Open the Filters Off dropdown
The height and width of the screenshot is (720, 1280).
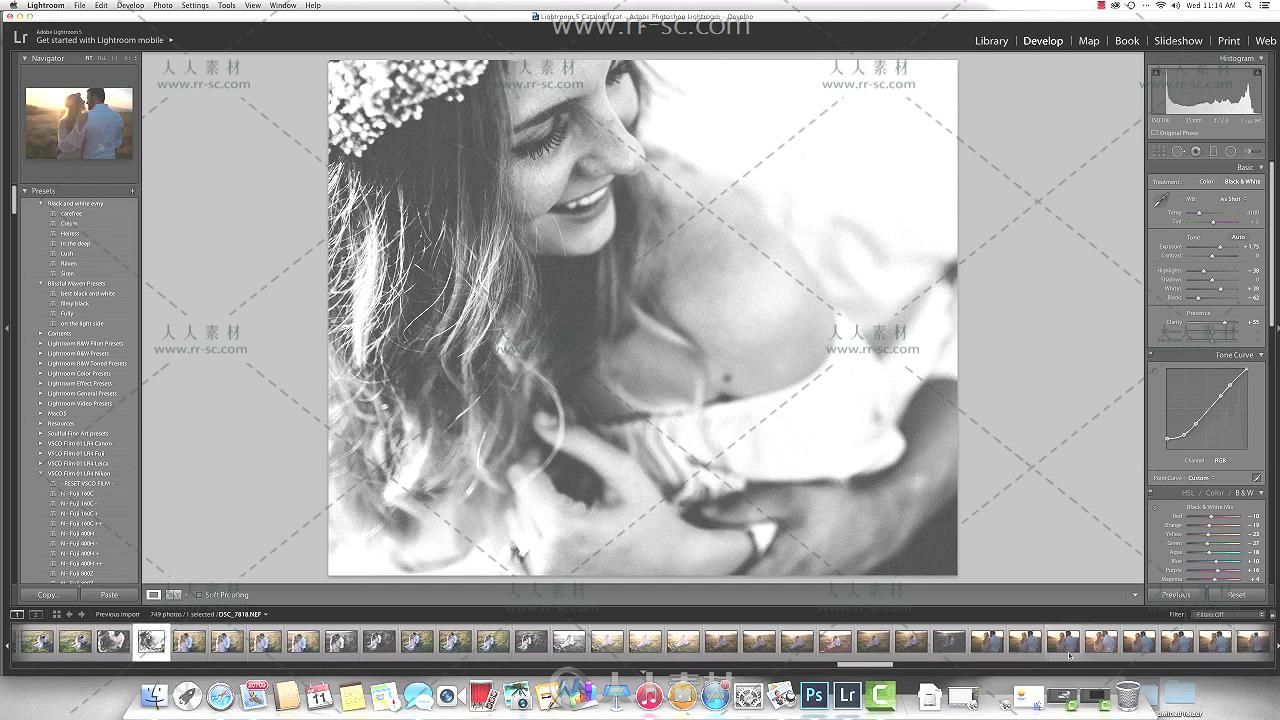(x=1230, y=614)
